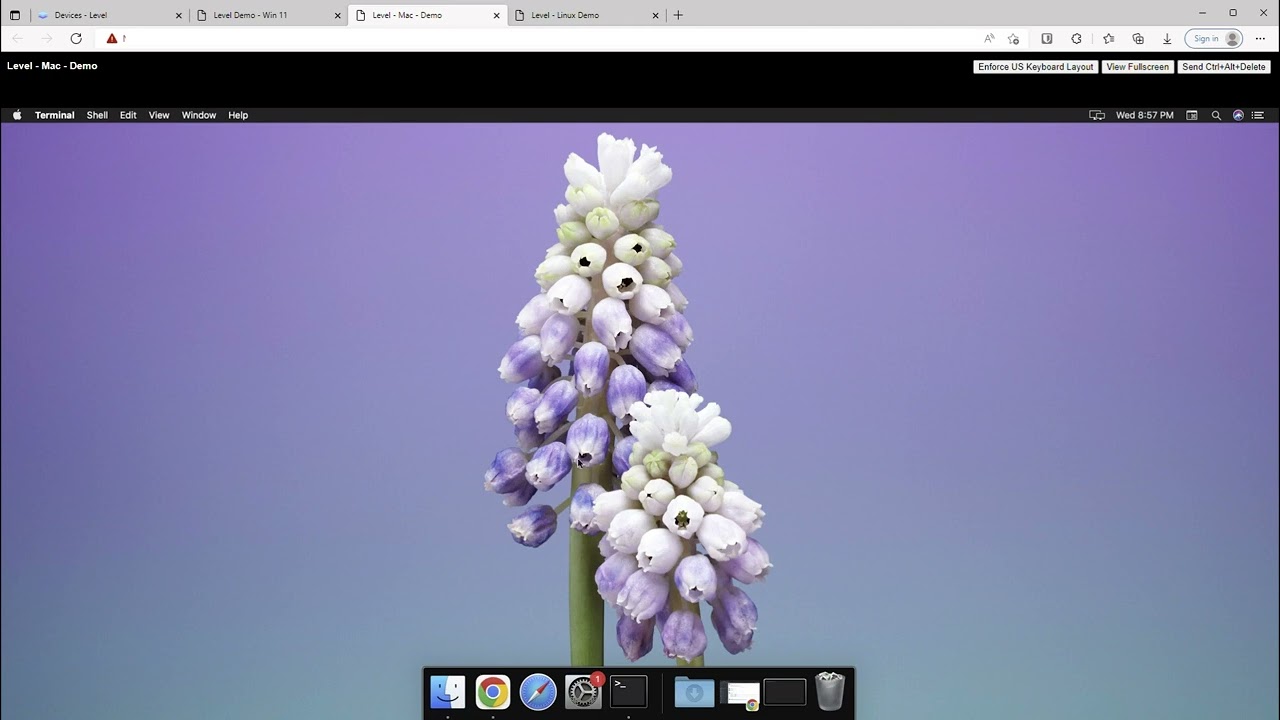Open the Downloads folder in the dock
This screenshot has width=1280, height=720.
tap(694, 692)
